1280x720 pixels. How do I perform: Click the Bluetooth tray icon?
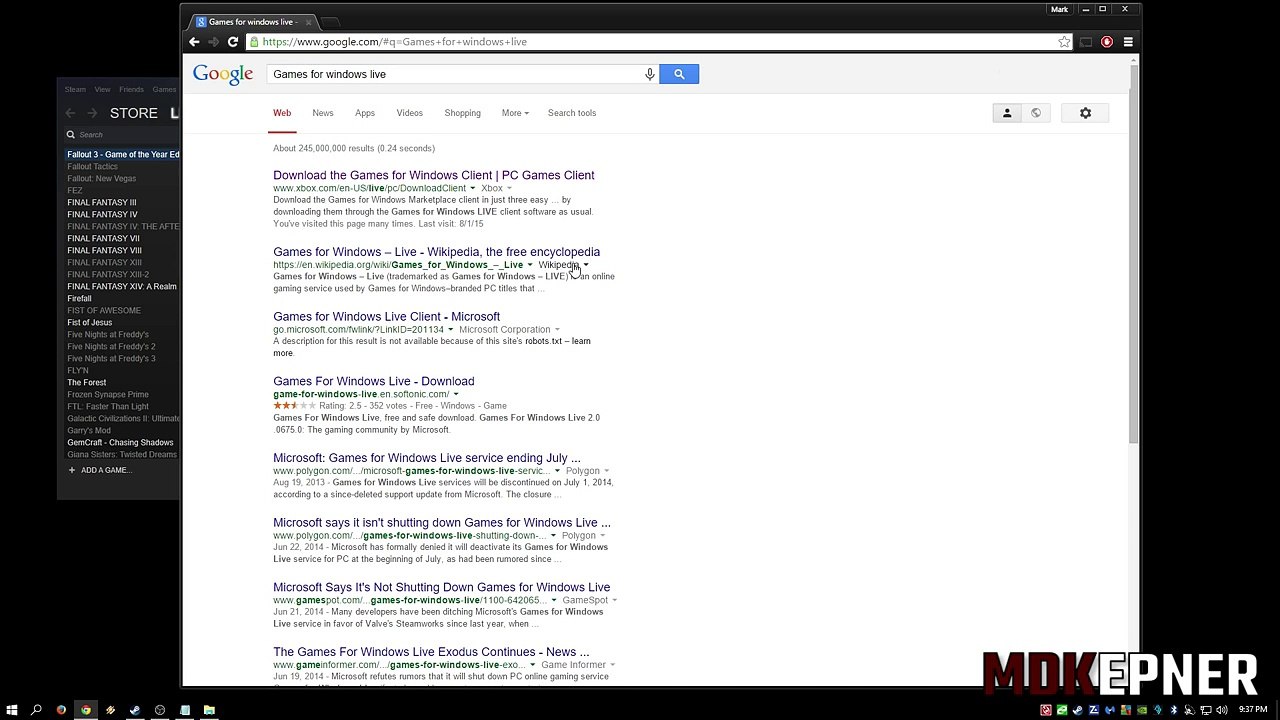pyautogui.click(x=1173, y=710)
